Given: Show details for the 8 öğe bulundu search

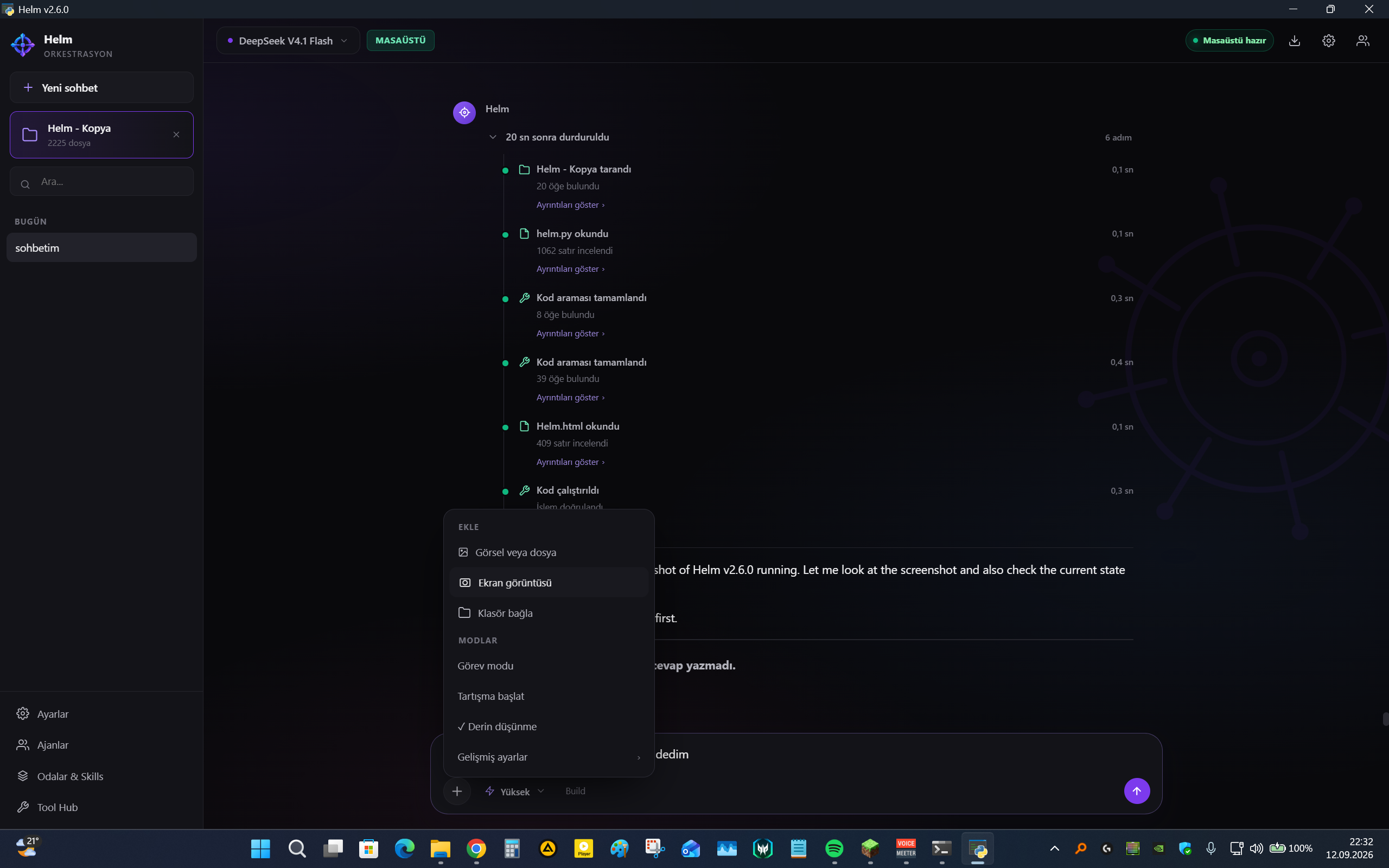Looking at the screenshot, I should pyautogui.click(x=570, y=334).
